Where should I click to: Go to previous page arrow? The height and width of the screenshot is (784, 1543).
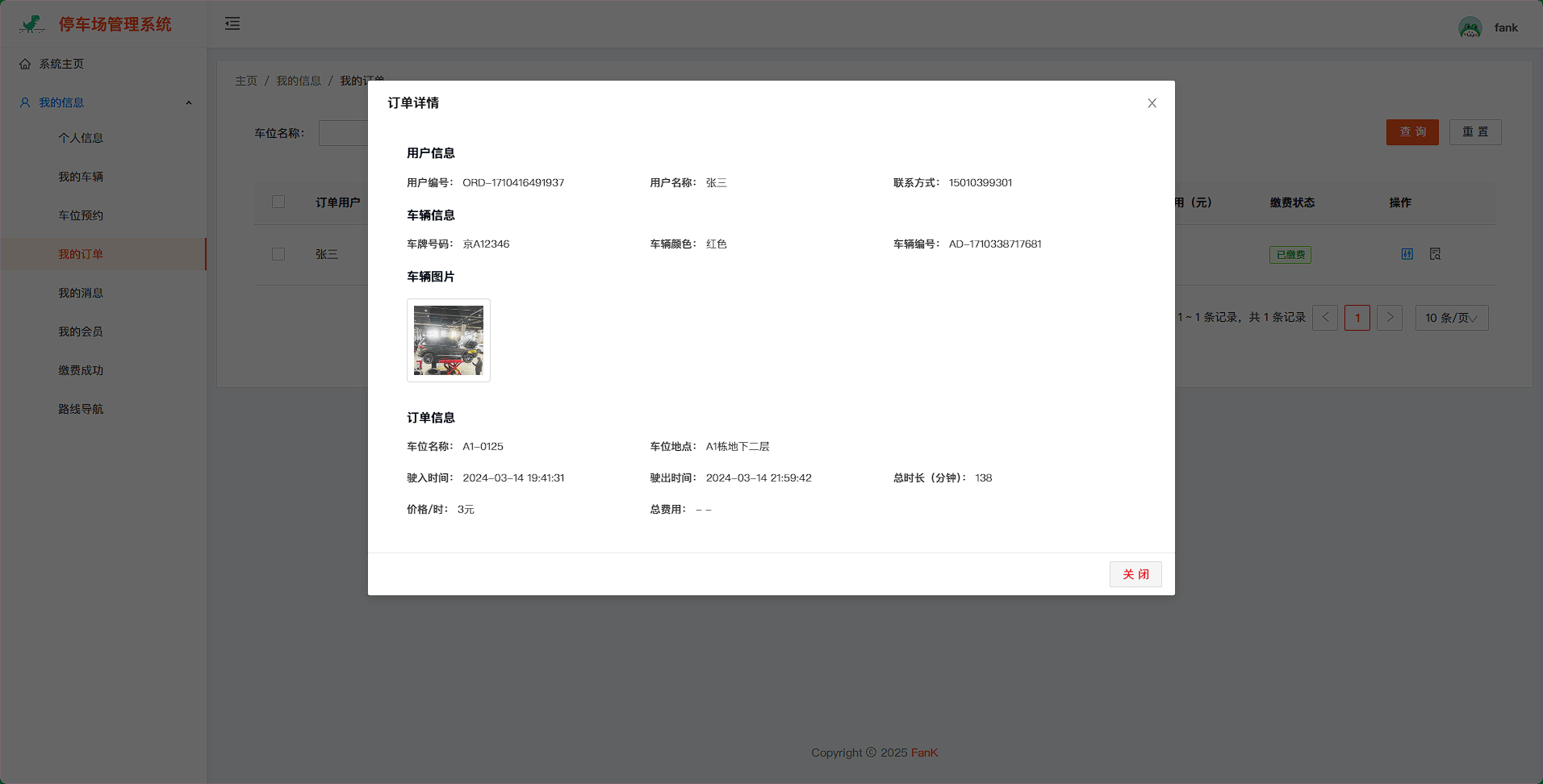[x=1325, y=318]
